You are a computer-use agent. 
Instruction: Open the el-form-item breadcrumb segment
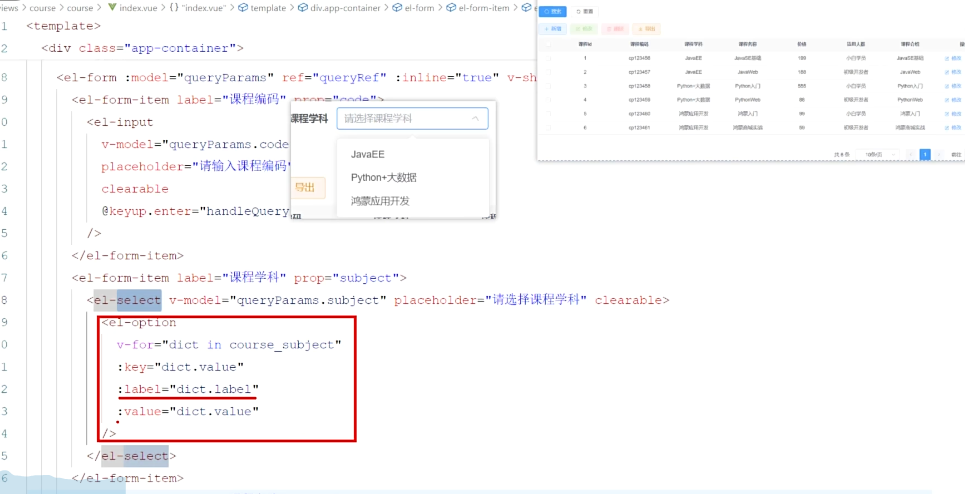click(485, 8)
